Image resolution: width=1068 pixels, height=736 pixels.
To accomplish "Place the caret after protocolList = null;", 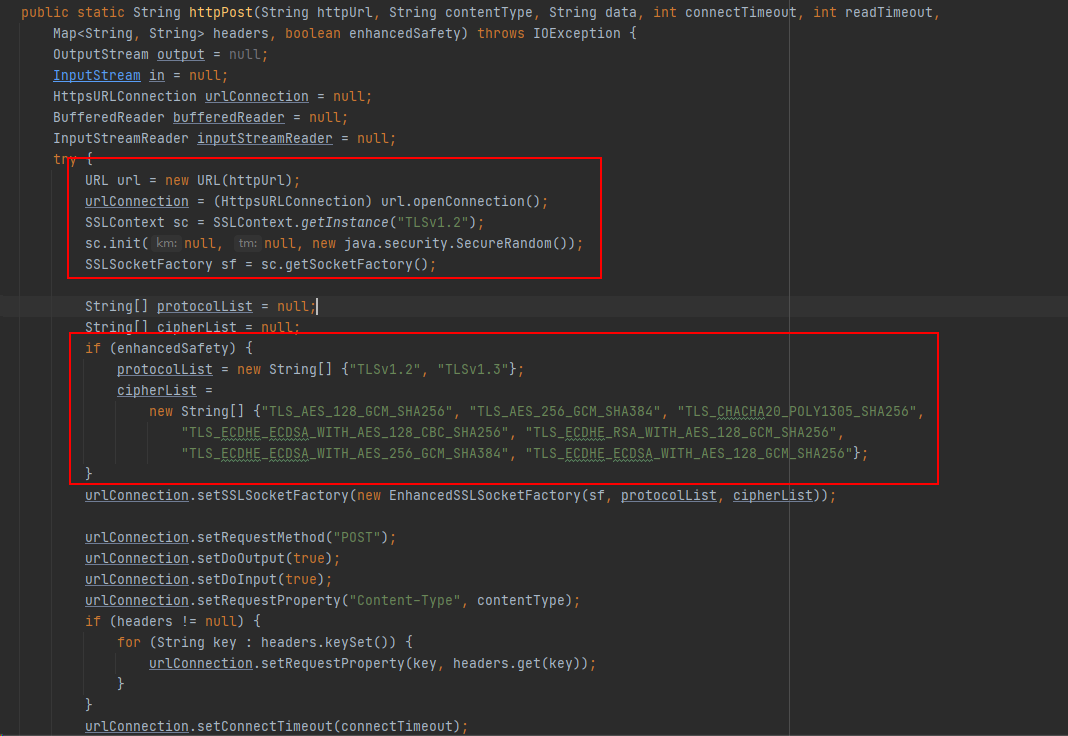I will point(317,306).
